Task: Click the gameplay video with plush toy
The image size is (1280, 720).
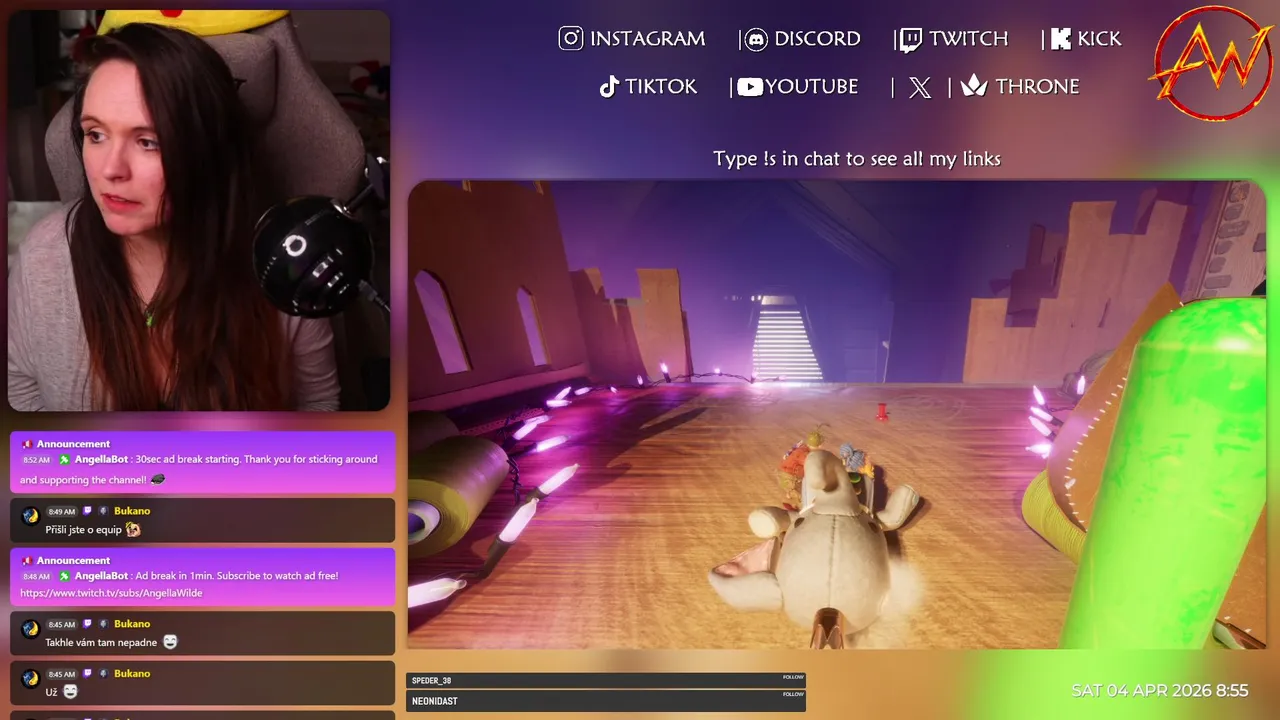Action: pos(836,415)
